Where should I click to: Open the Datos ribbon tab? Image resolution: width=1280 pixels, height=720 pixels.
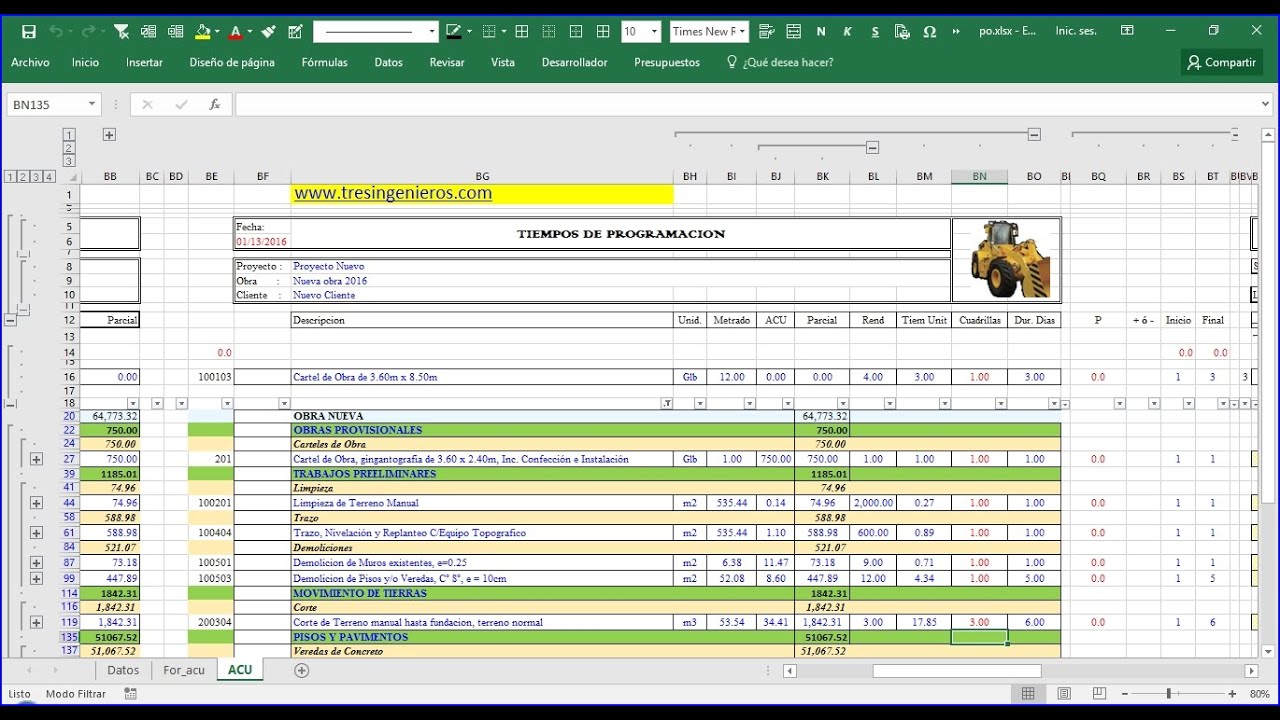point(389,62)
